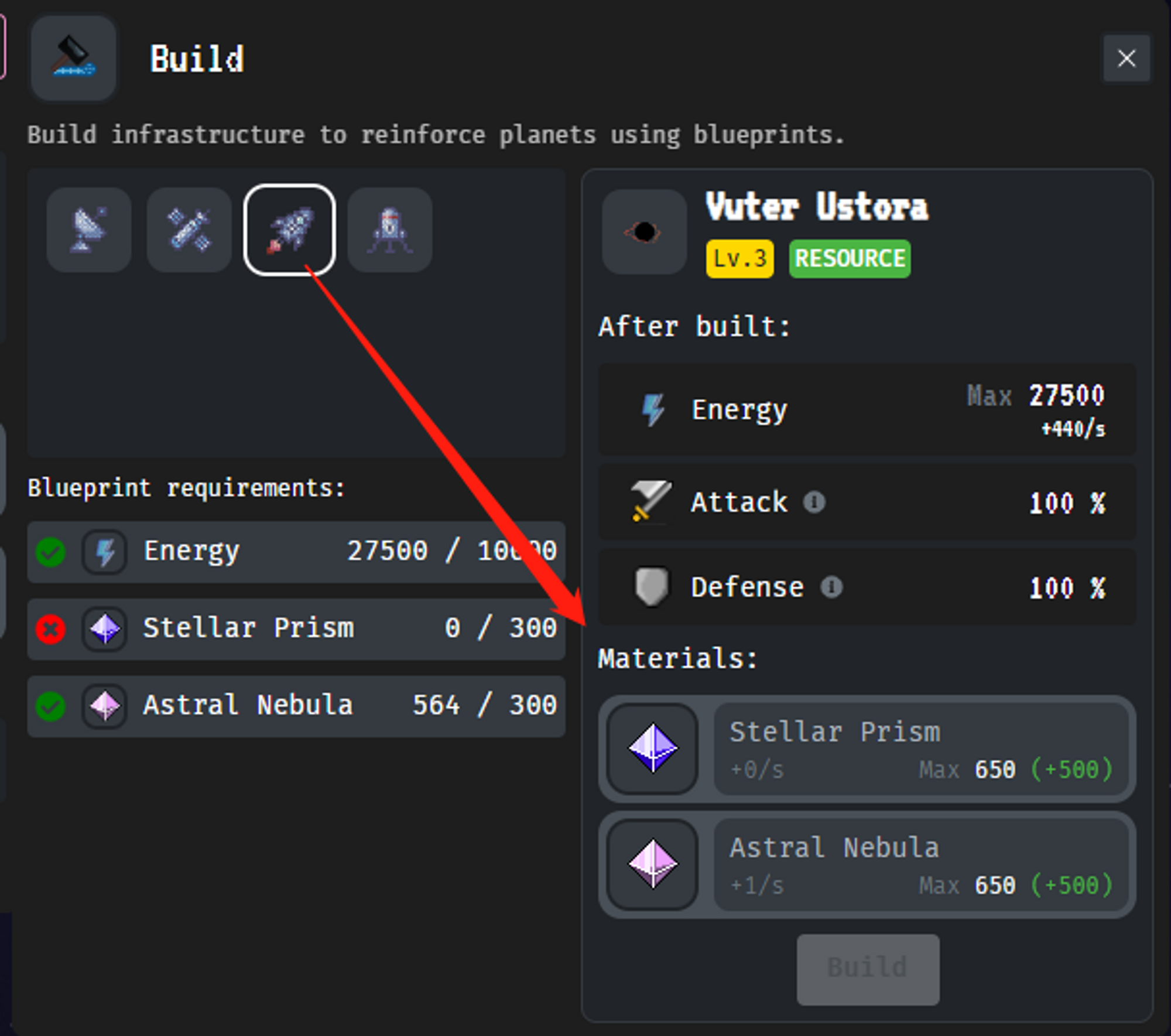The width and height of the screenshot is (1171, 1036).
Task: Click the red cross beside Stellar Prism
Action: 50,630
